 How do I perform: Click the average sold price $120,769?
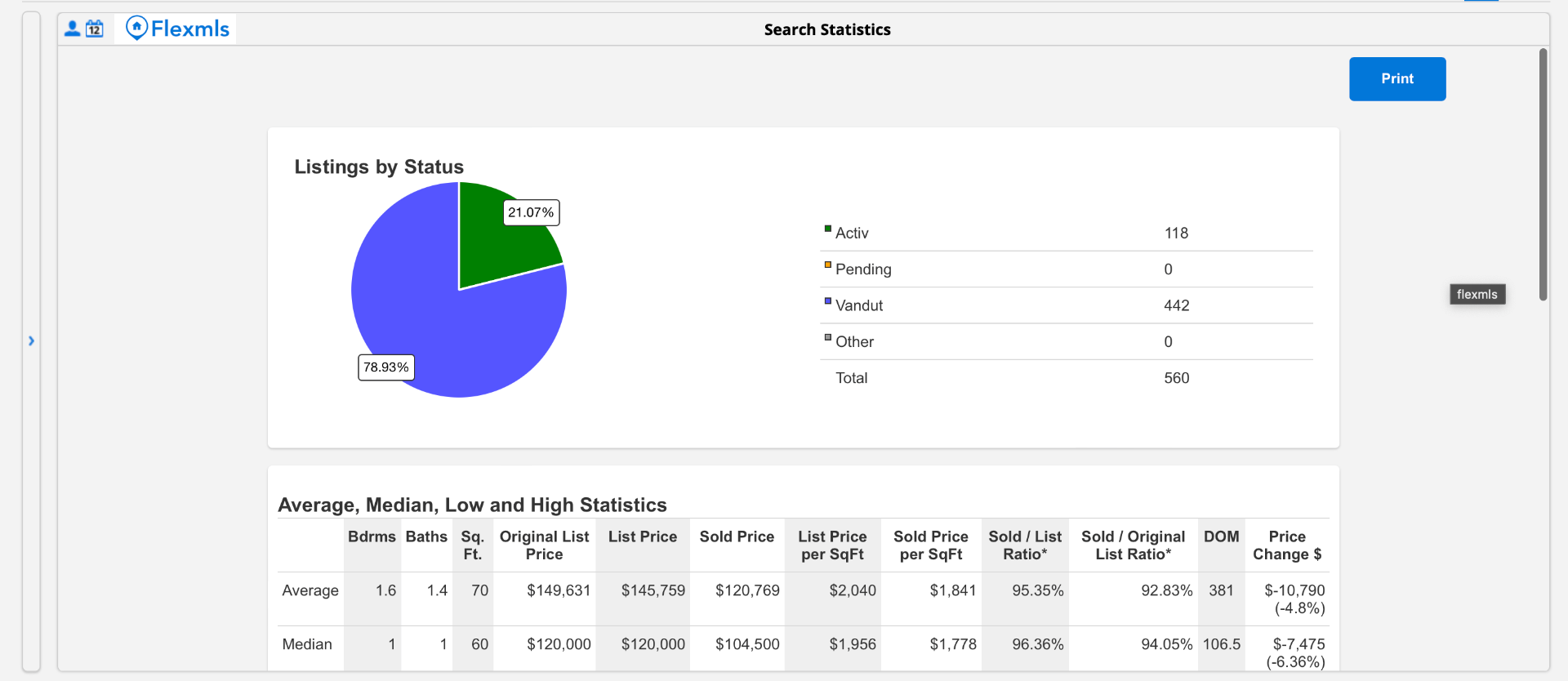click(747, 590)
